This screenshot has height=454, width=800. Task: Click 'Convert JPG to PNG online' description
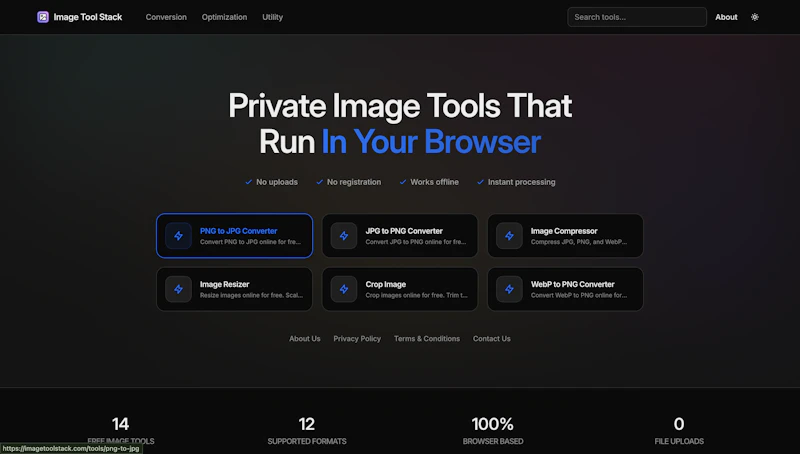coord(416,242)
